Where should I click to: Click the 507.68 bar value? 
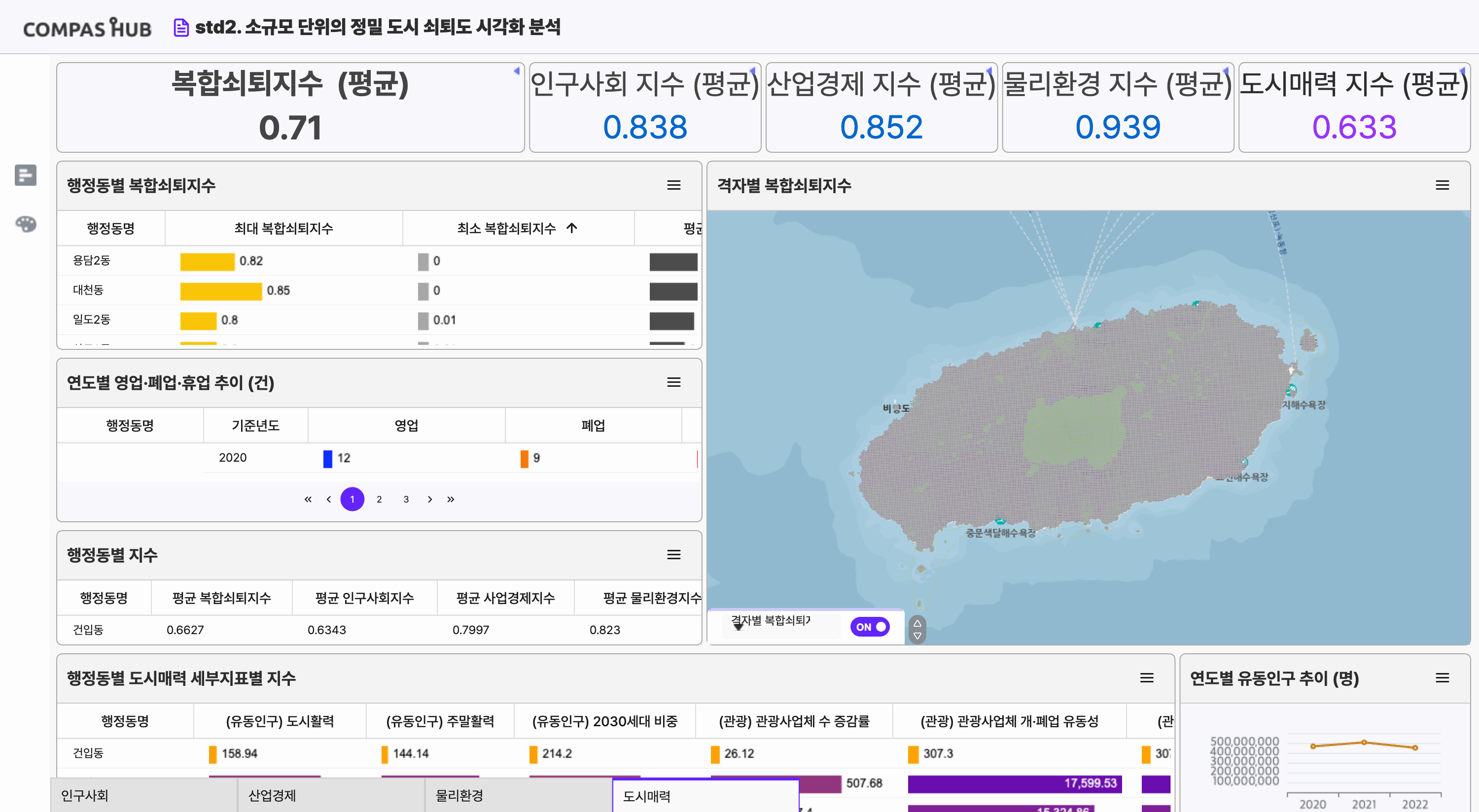(x=864, y=783)
